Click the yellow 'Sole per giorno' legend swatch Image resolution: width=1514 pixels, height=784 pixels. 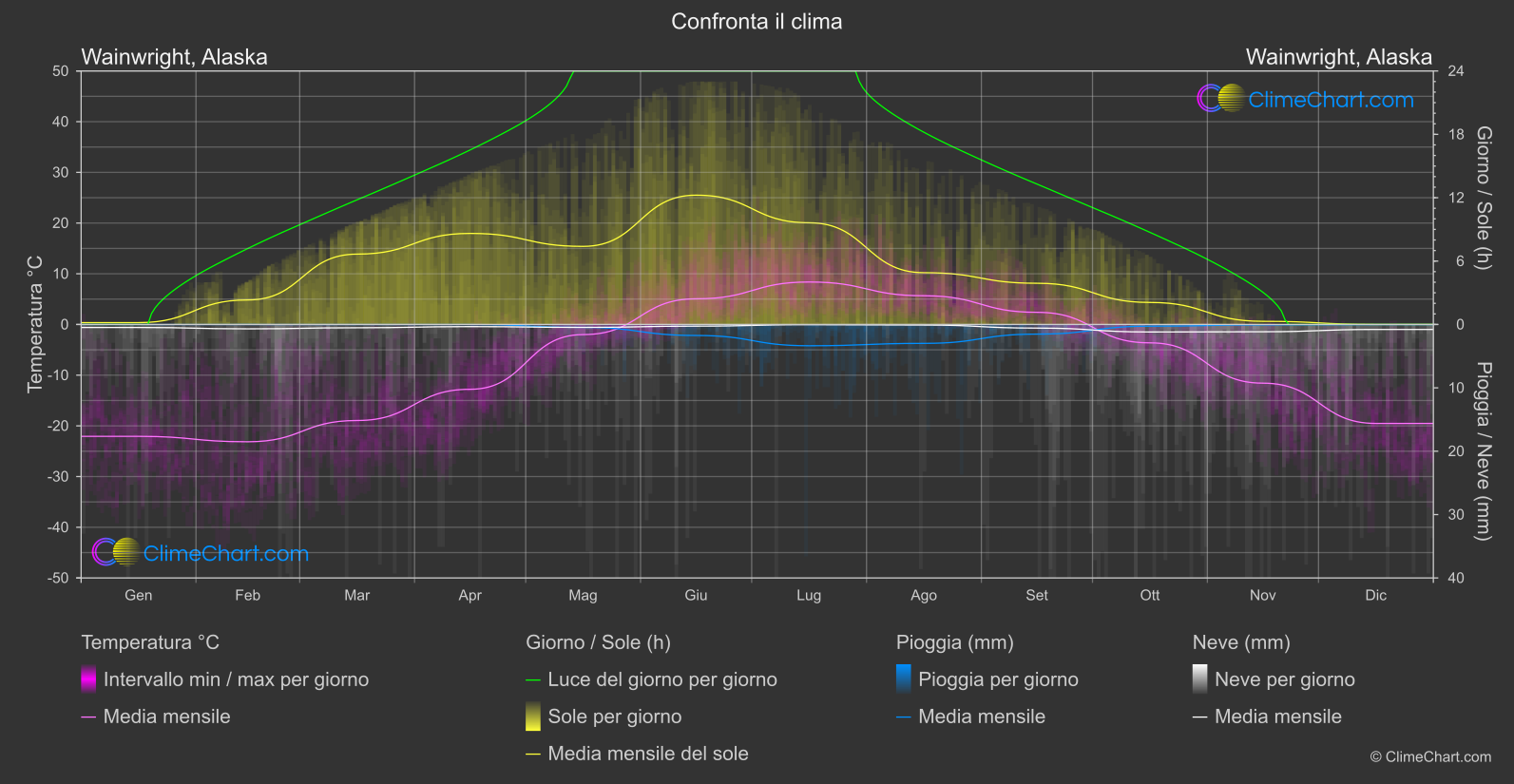(x=533, y=717)
